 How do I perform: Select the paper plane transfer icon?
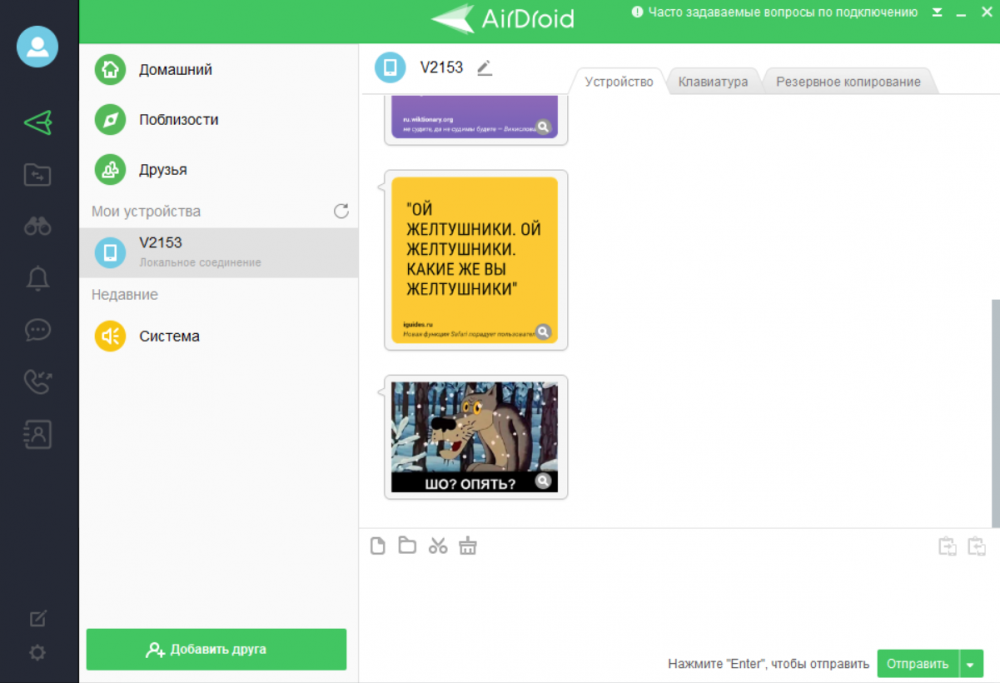[38, 122]
